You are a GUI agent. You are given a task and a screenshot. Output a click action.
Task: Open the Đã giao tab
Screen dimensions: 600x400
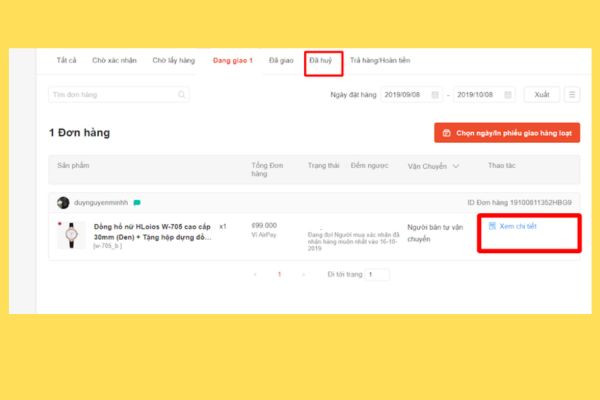pyautogui.click(x=281, y=60)
